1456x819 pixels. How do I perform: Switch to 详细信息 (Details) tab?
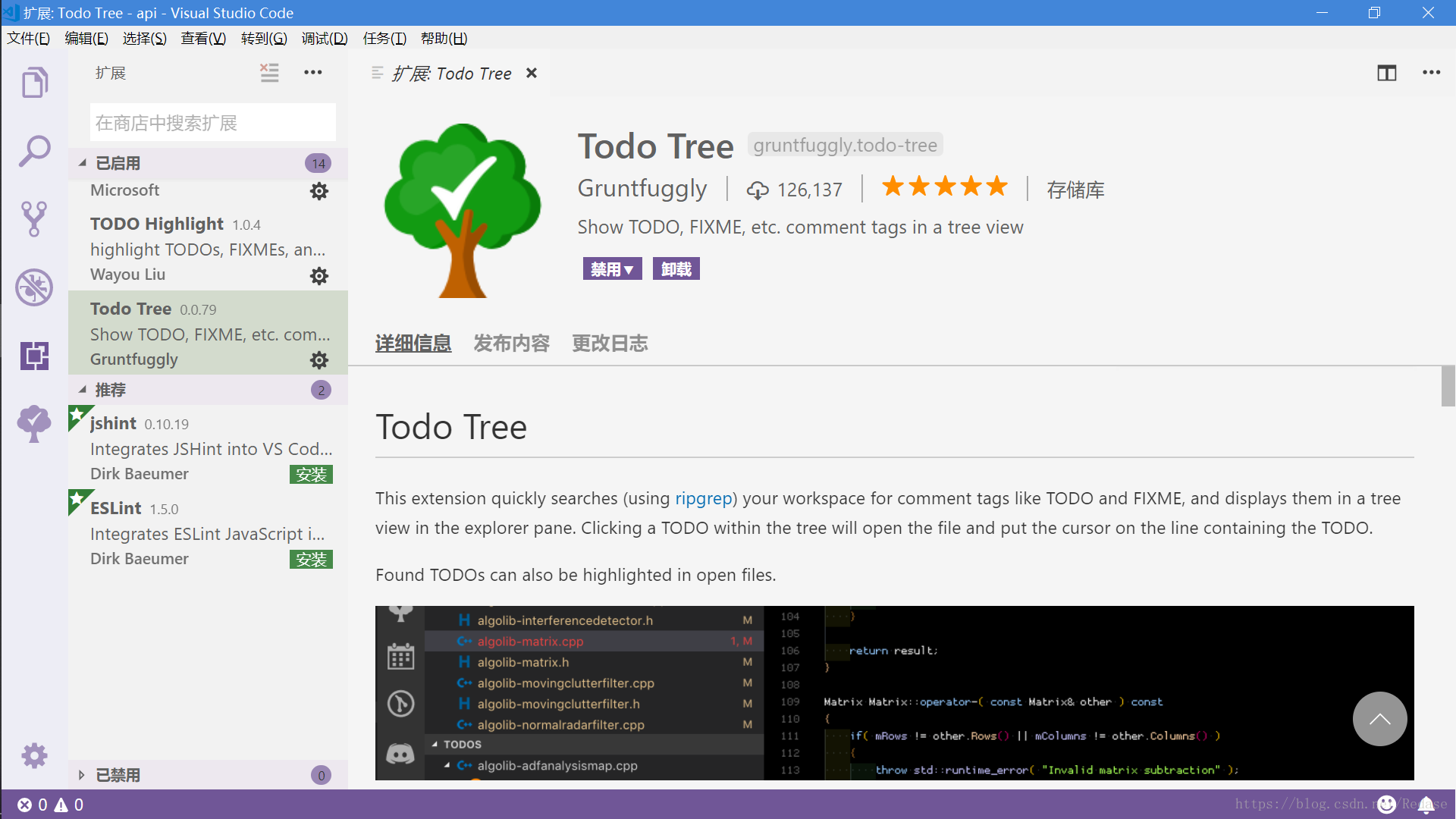413,344
